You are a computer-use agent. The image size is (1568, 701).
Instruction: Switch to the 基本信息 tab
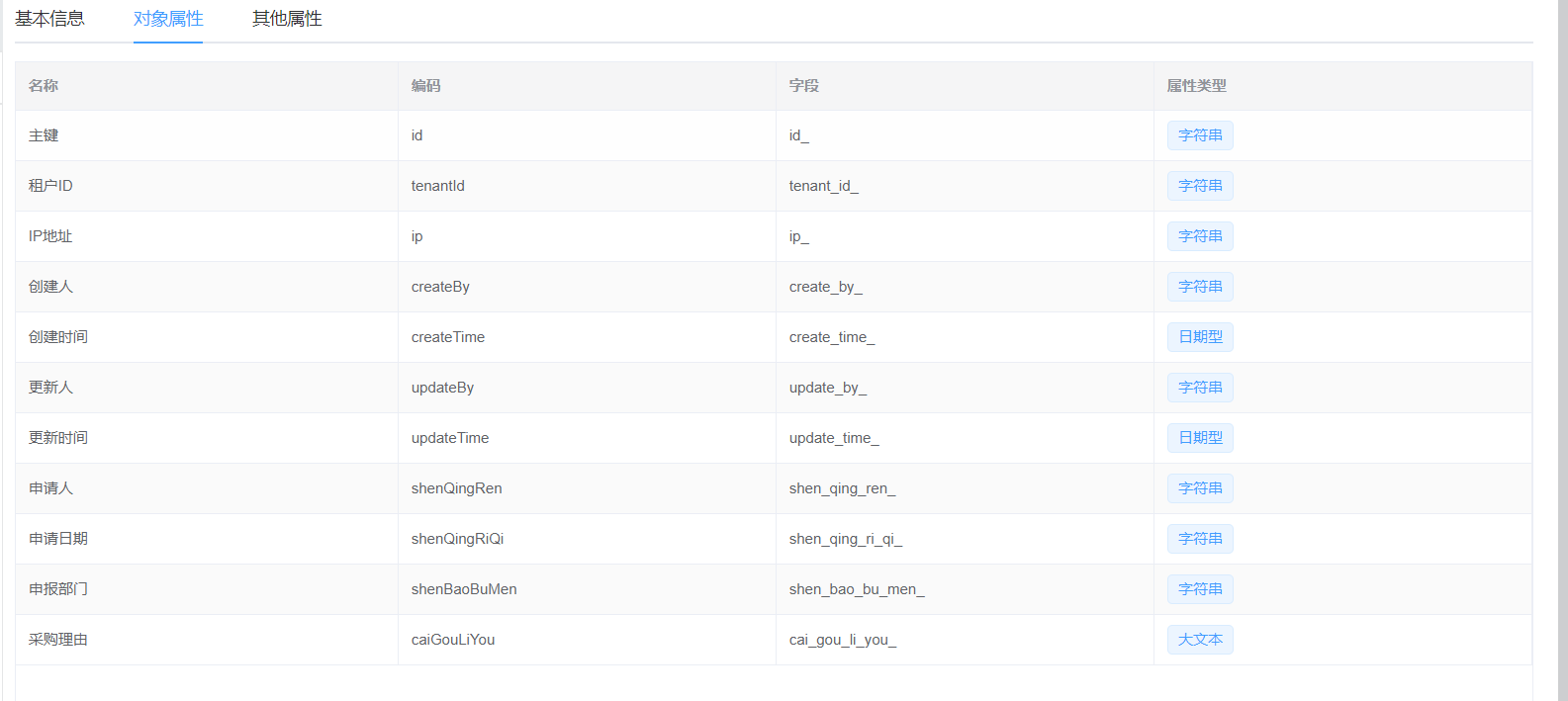pyautogui.click(x=49, y=19)
